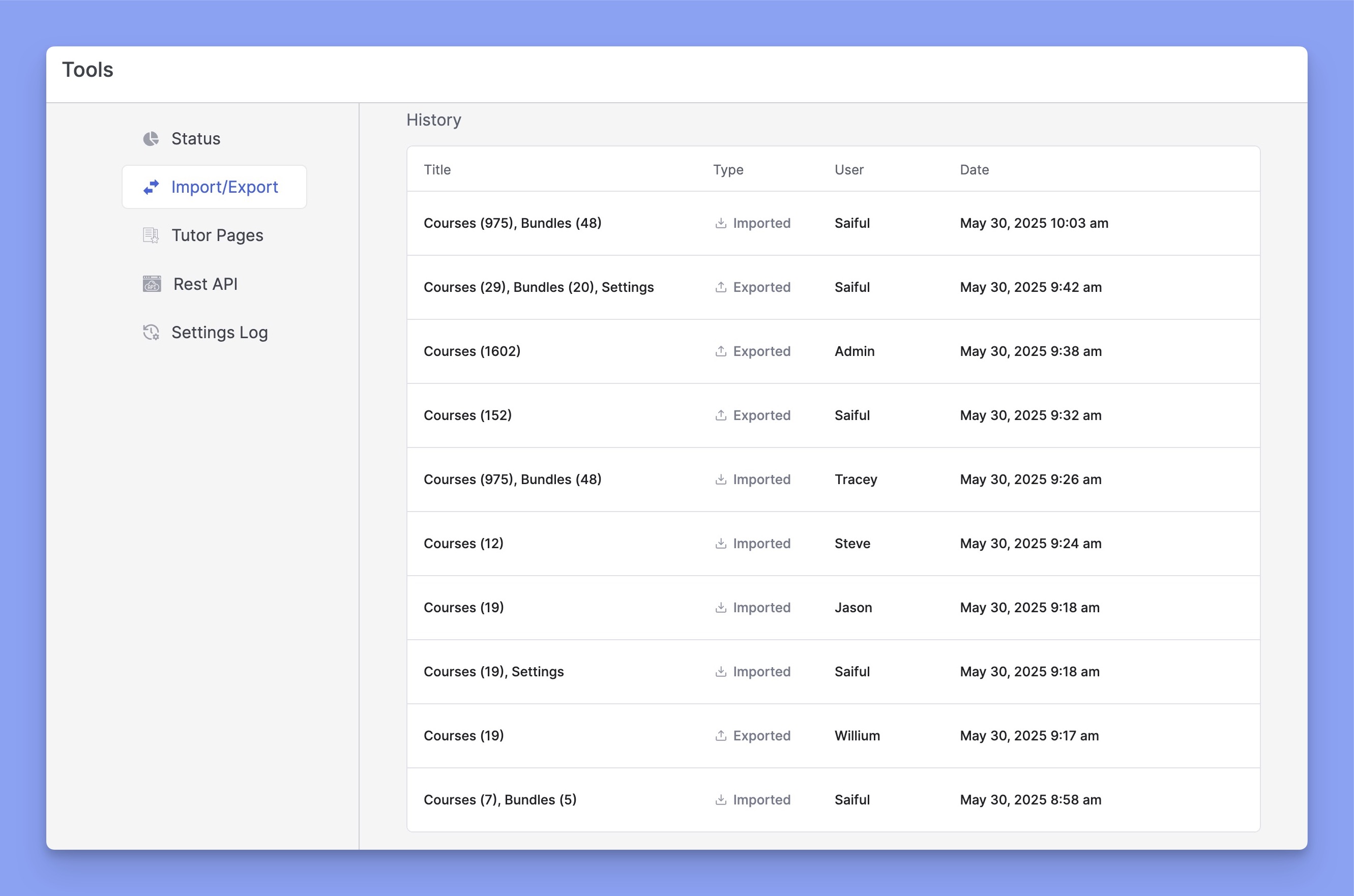Select 'Courses (1602)' title
Viewport: 1354px width, 896px height.
pyautogui.click(x=472, y=351)
